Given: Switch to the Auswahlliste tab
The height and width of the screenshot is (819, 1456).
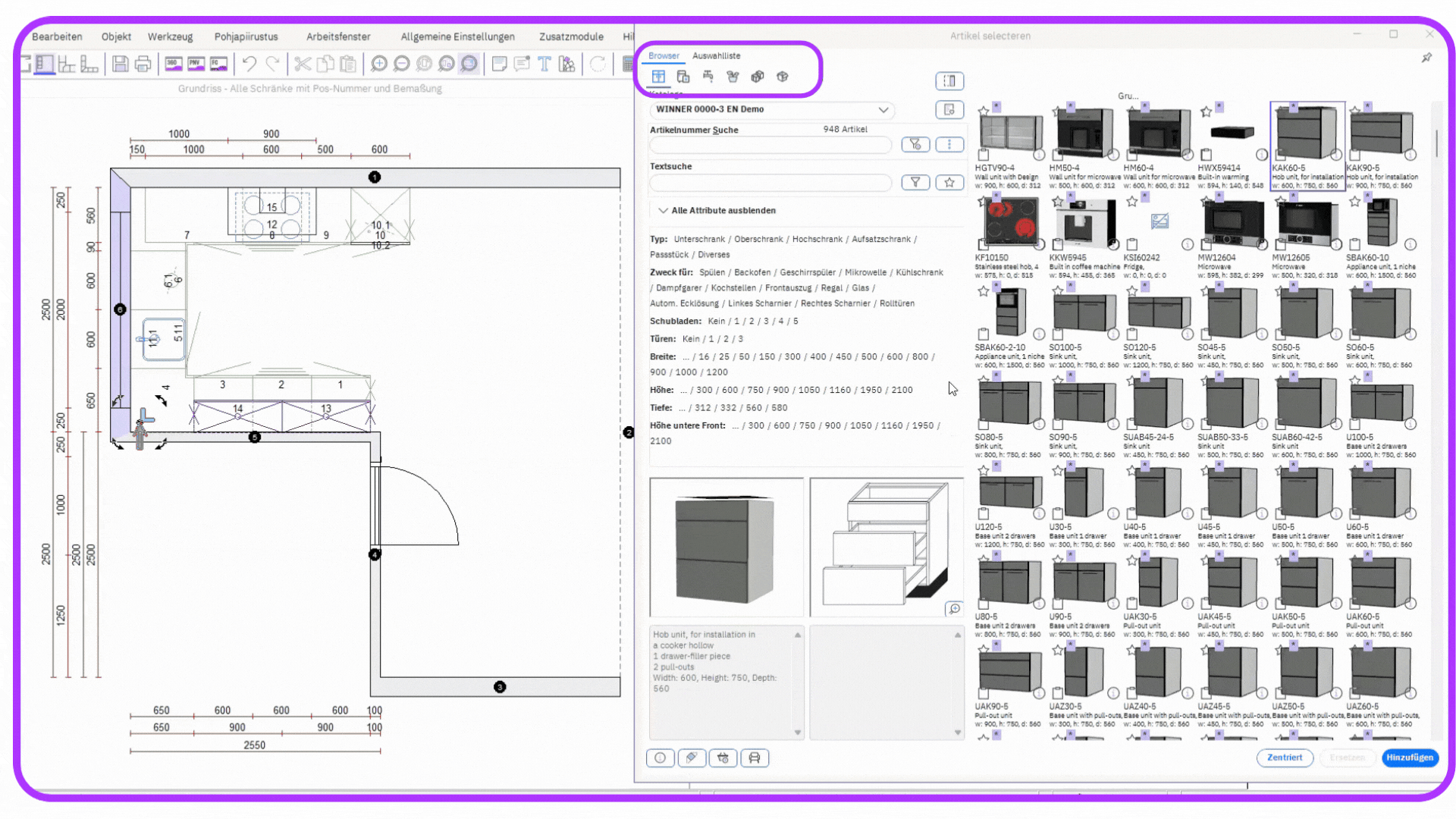Looking at the screenshot, I should pos(716,56).
